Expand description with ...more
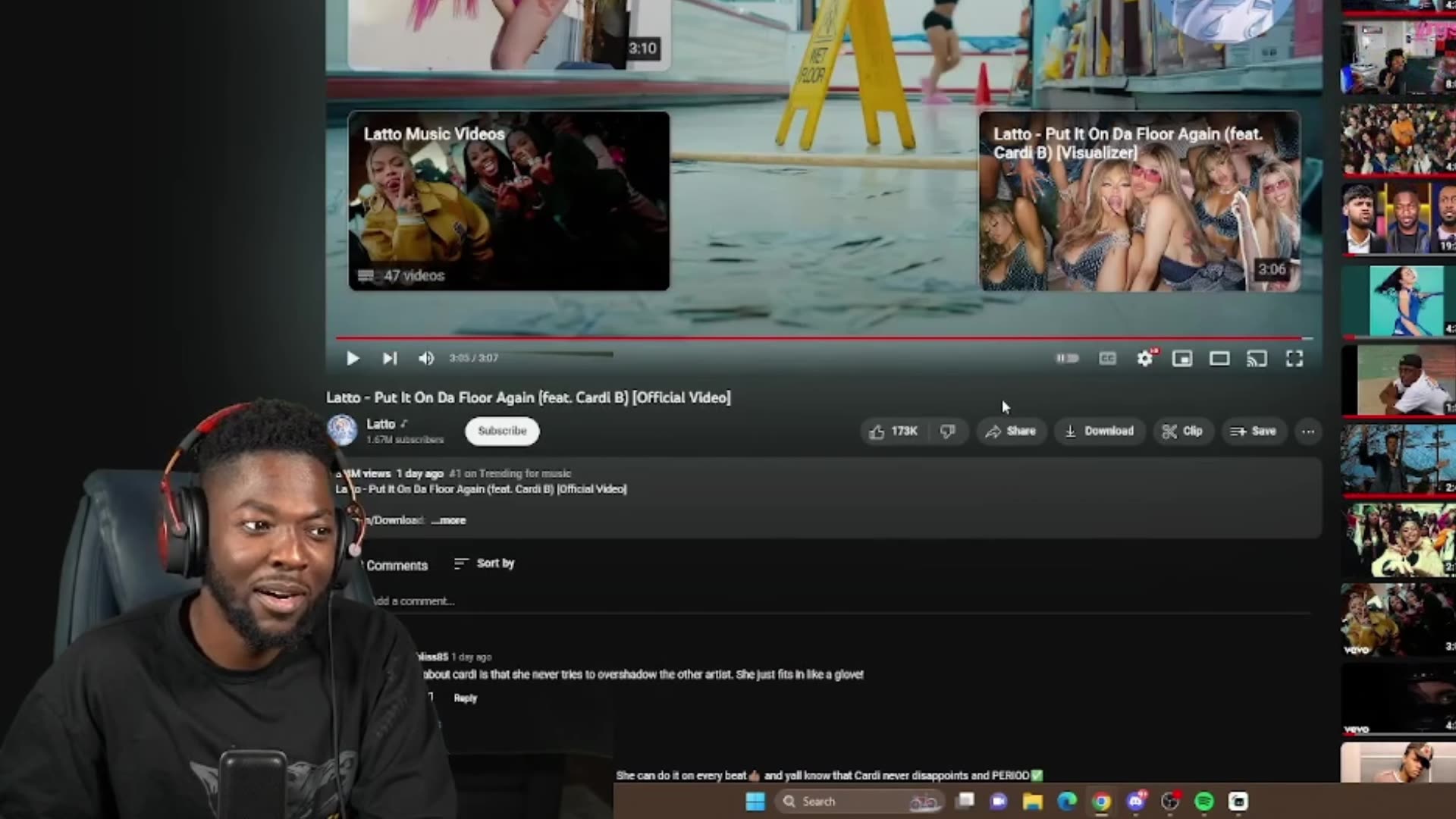1456x819 pixels. coord(449,520)
